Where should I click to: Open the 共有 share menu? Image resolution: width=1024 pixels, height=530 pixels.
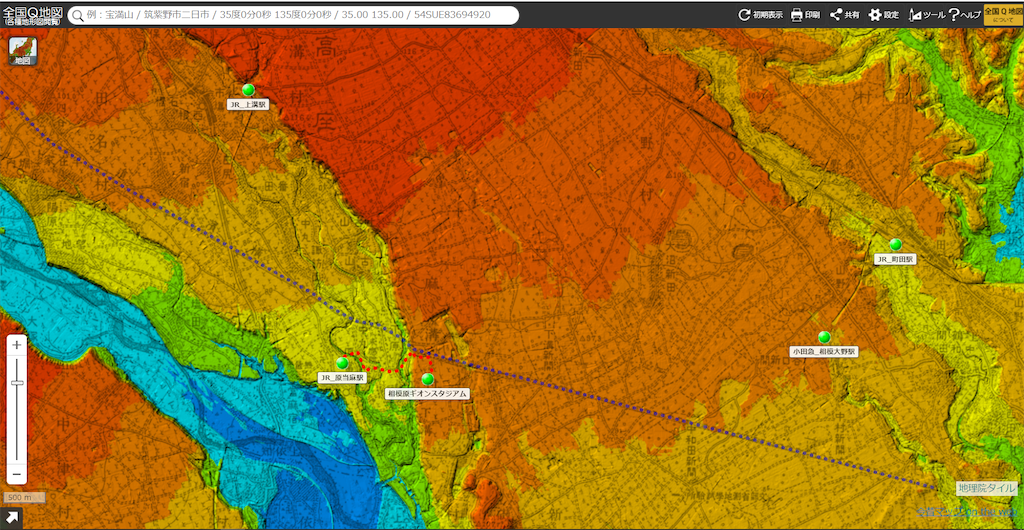(x=844, y=14)
